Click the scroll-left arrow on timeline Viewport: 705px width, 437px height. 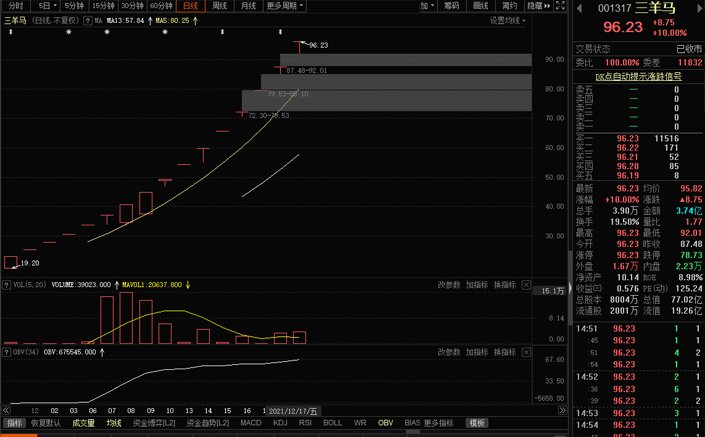(6, 411)
